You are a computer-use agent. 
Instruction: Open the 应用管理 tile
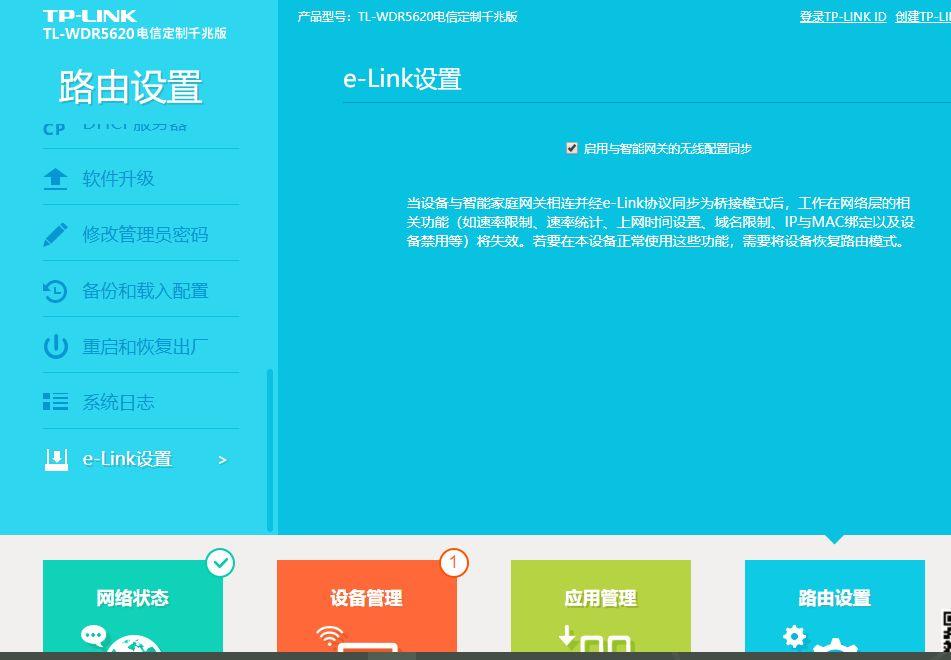600,607
